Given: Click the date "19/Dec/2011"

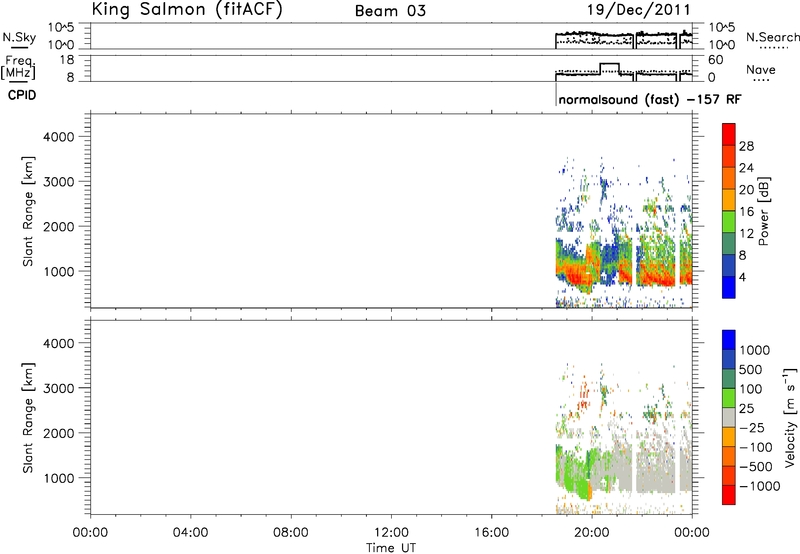Looking at the screenshot, I should [x=639, y=10].
